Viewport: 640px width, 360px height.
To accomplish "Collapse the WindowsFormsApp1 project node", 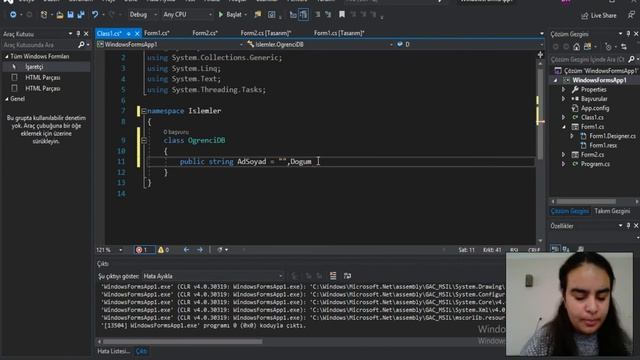I will pyautogui.click(x=556, y=80).
